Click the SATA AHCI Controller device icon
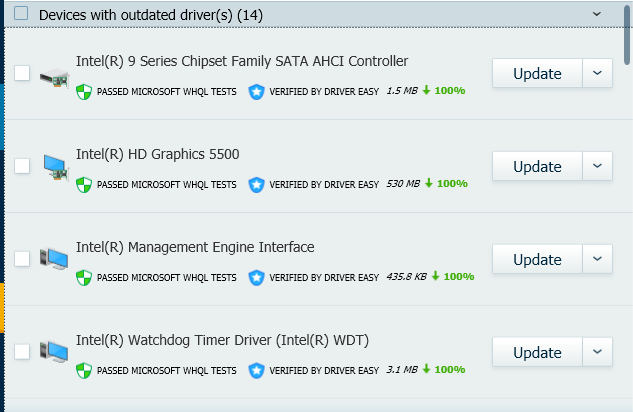This screenshot has height=412, width=633. click(55, 74)
